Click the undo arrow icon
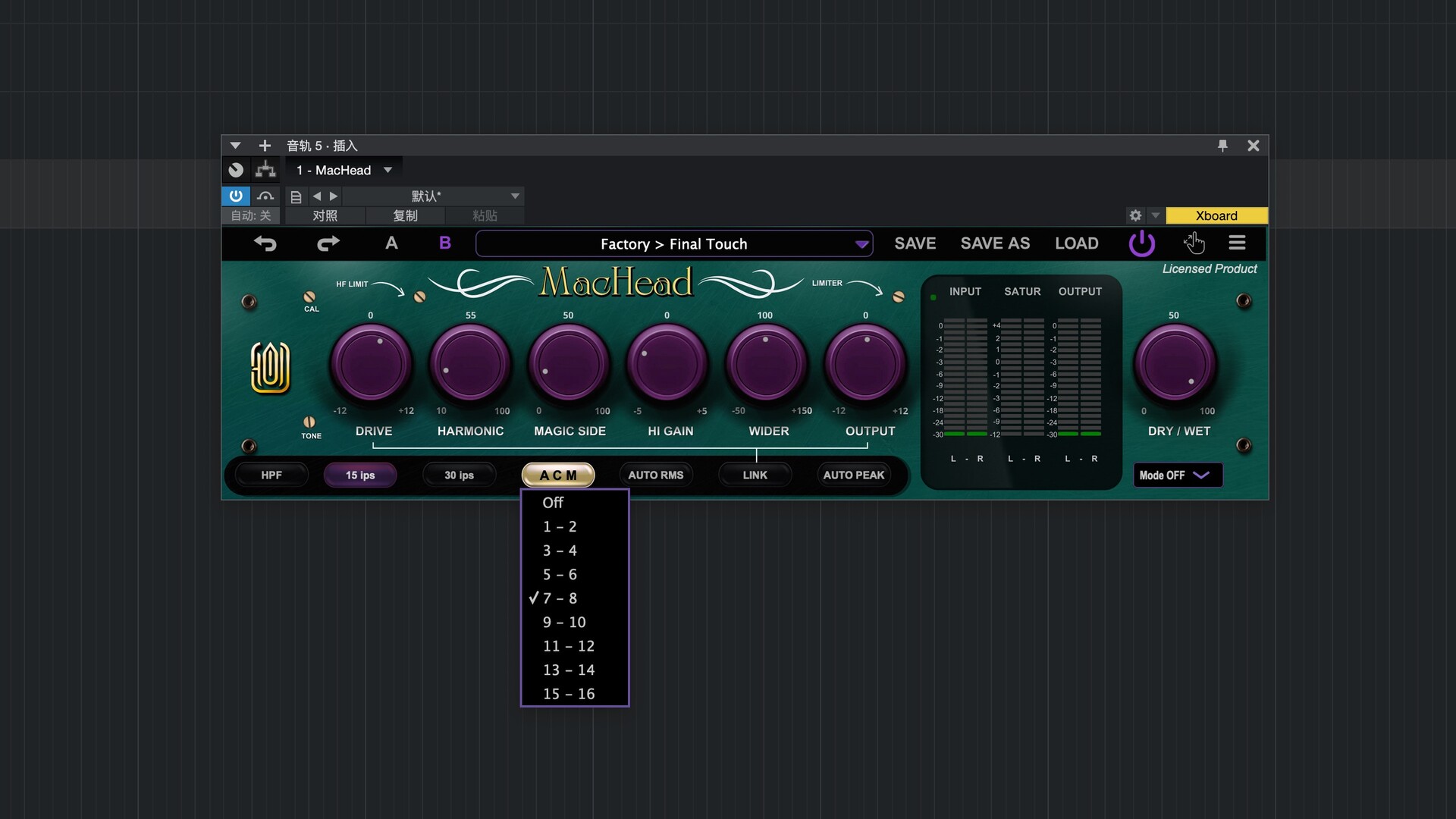The height and width of the screenshot is (819, 1456). click(265, 243)
